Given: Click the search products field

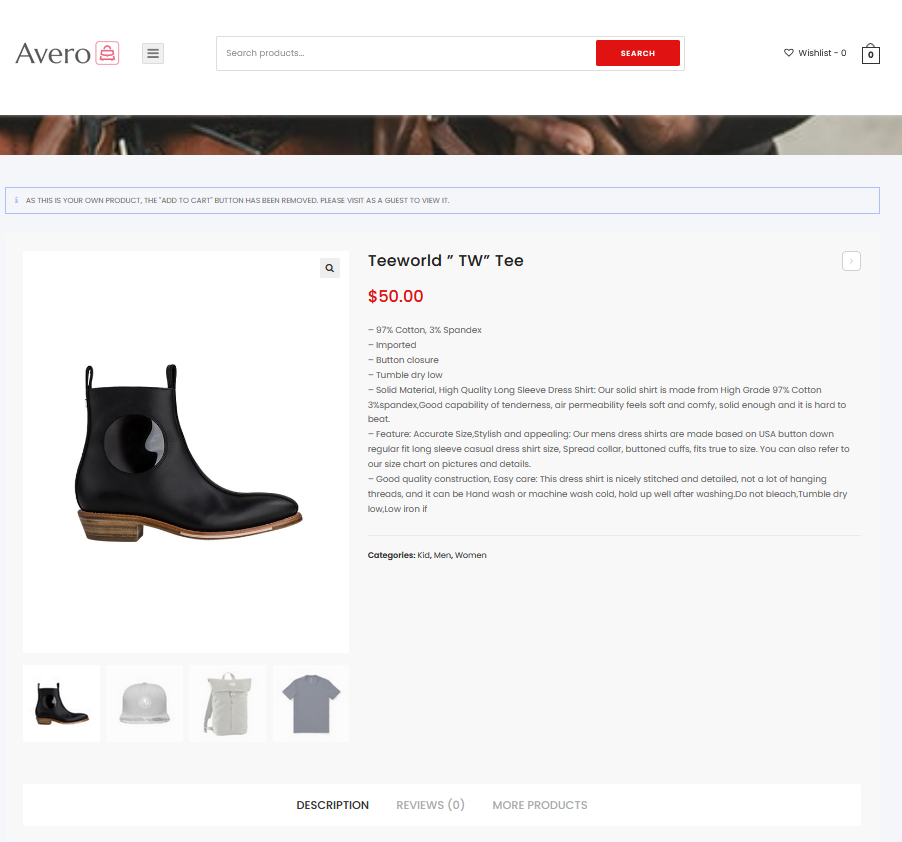Looking at the screenshot, I should pyautogui.click(x=406, y=53).
